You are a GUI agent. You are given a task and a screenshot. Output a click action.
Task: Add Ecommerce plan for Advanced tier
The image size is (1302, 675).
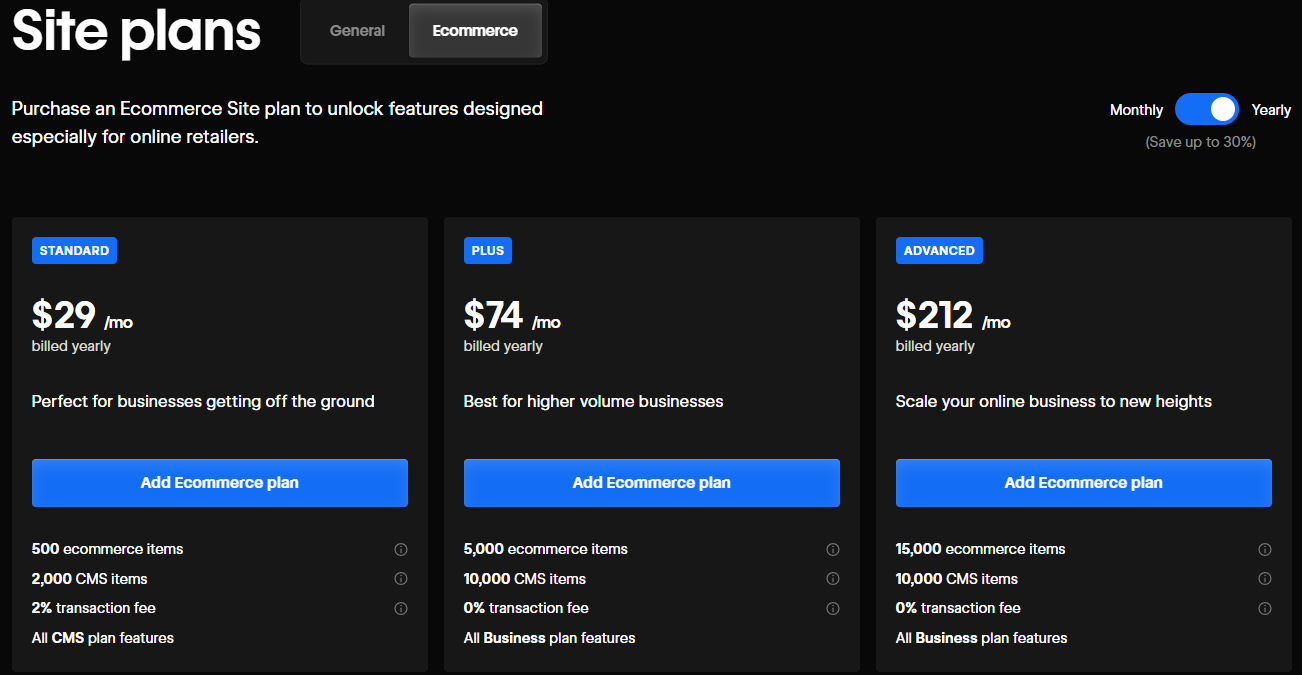[x=1084, y=482]
